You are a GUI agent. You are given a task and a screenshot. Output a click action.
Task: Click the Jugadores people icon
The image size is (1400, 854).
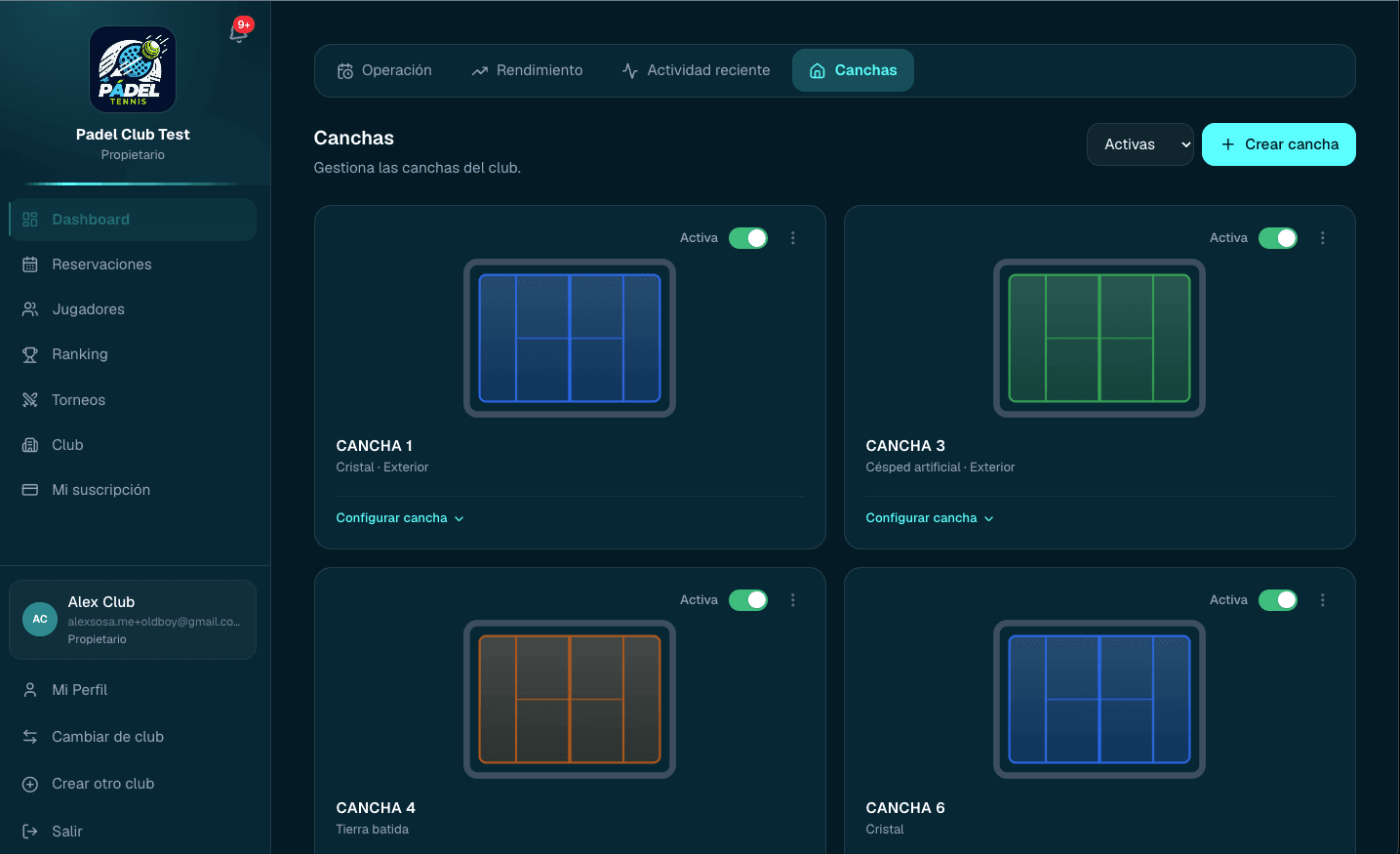pyautogui.click(x=30, y=309)
